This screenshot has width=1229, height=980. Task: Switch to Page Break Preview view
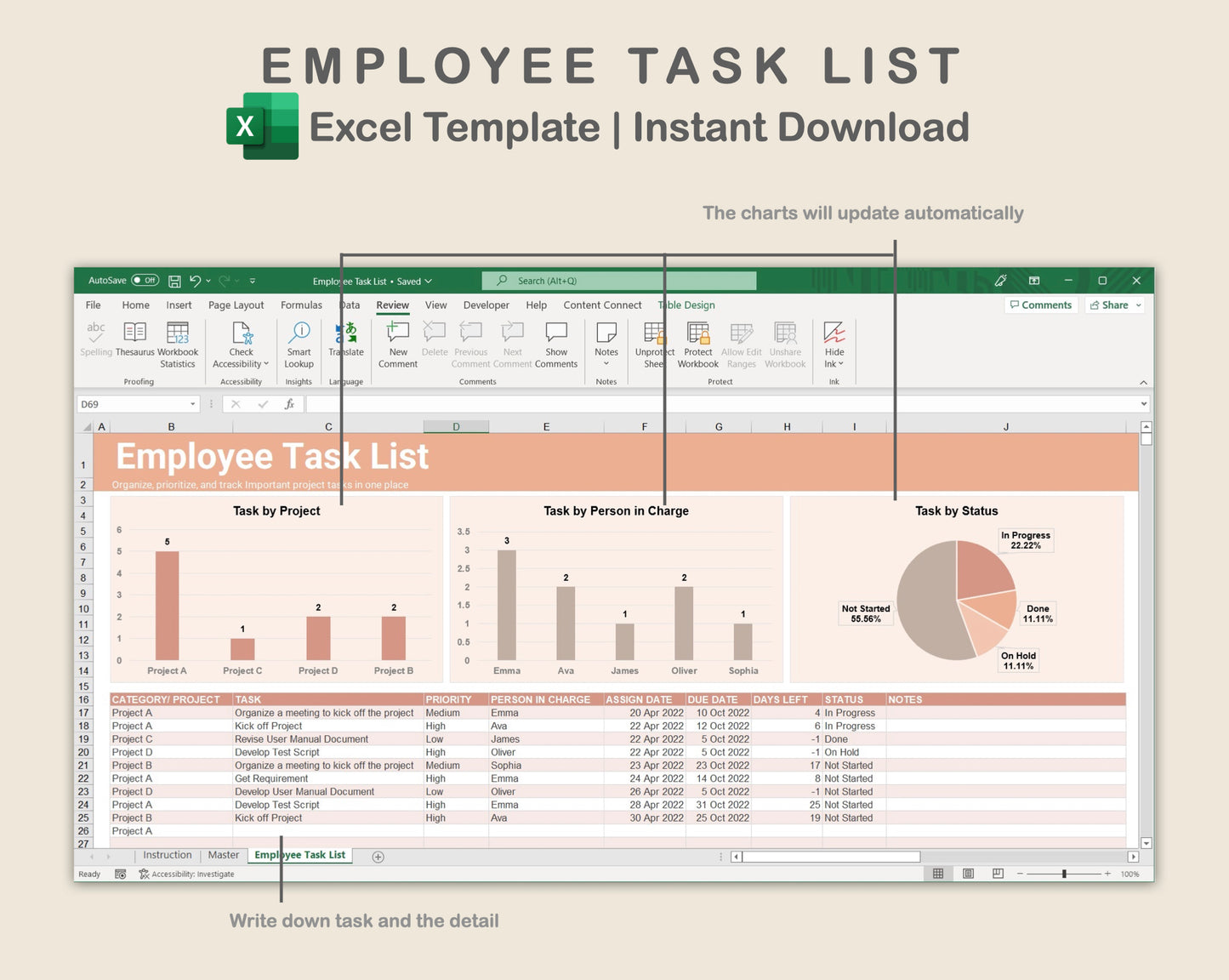tap(996, 874)
